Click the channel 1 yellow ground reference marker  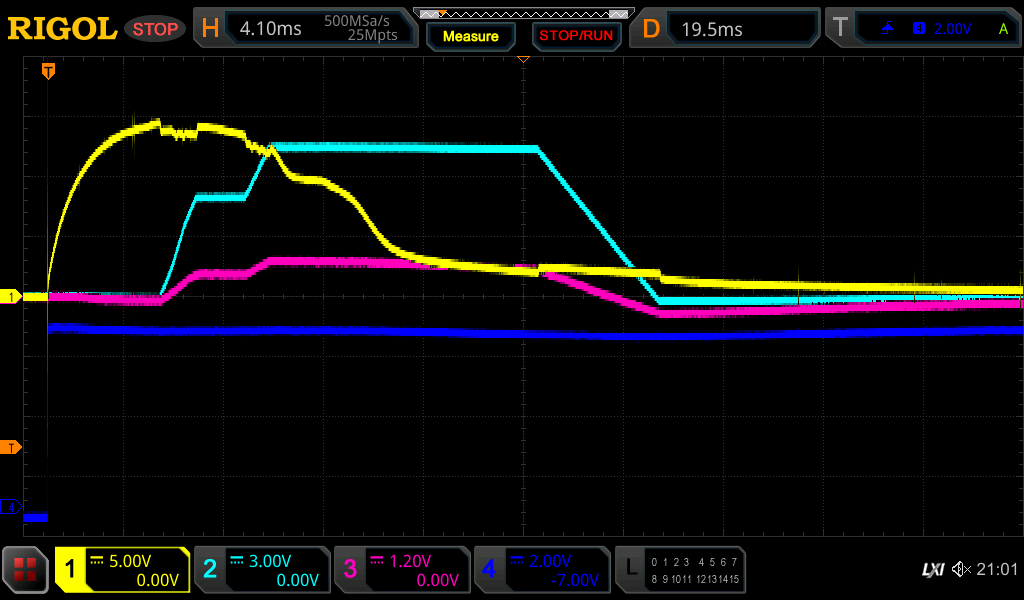pyautogui.click(x=11, y=297)
